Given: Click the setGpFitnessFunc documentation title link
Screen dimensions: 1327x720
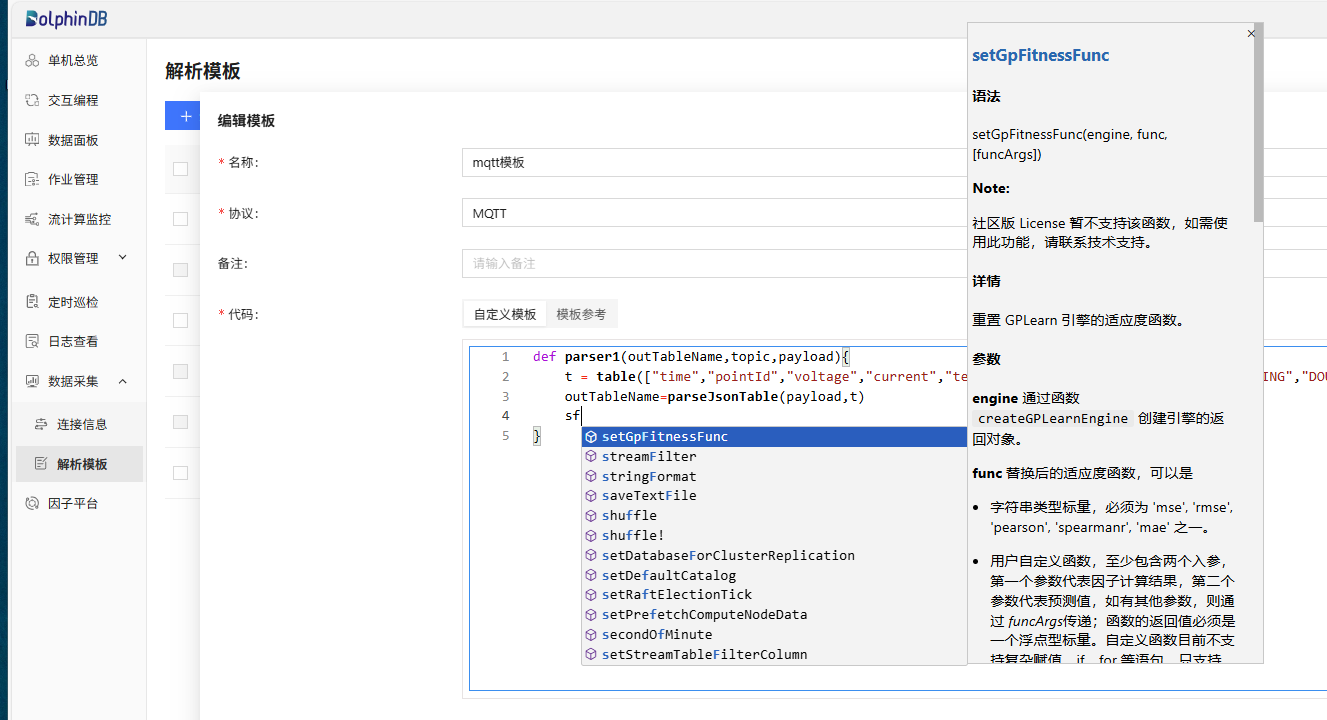Looking at the screenshot, I should click(x=1040, y=55).
